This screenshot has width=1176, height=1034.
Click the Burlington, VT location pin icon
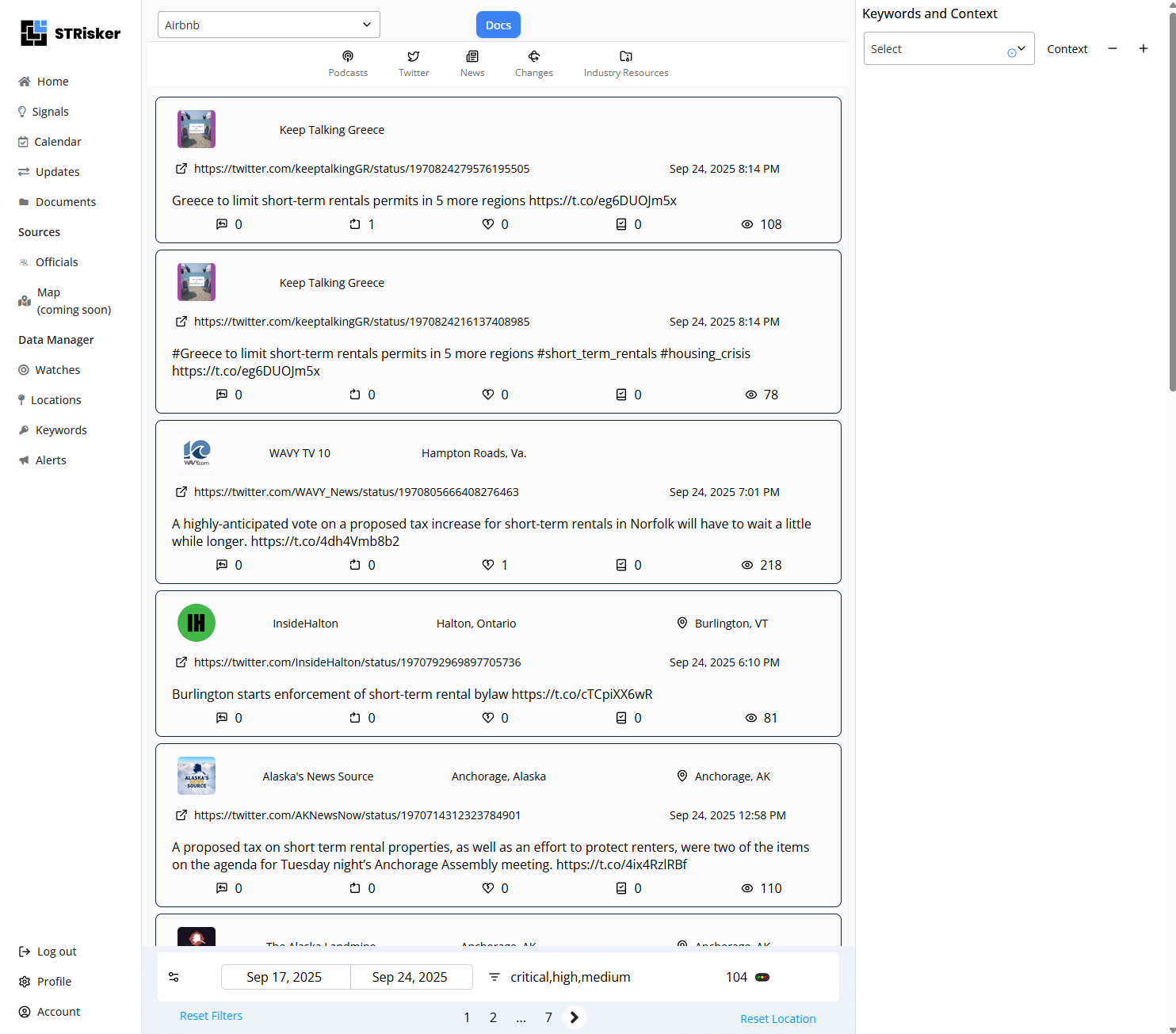pyautogui.click(x=682, y=624)
